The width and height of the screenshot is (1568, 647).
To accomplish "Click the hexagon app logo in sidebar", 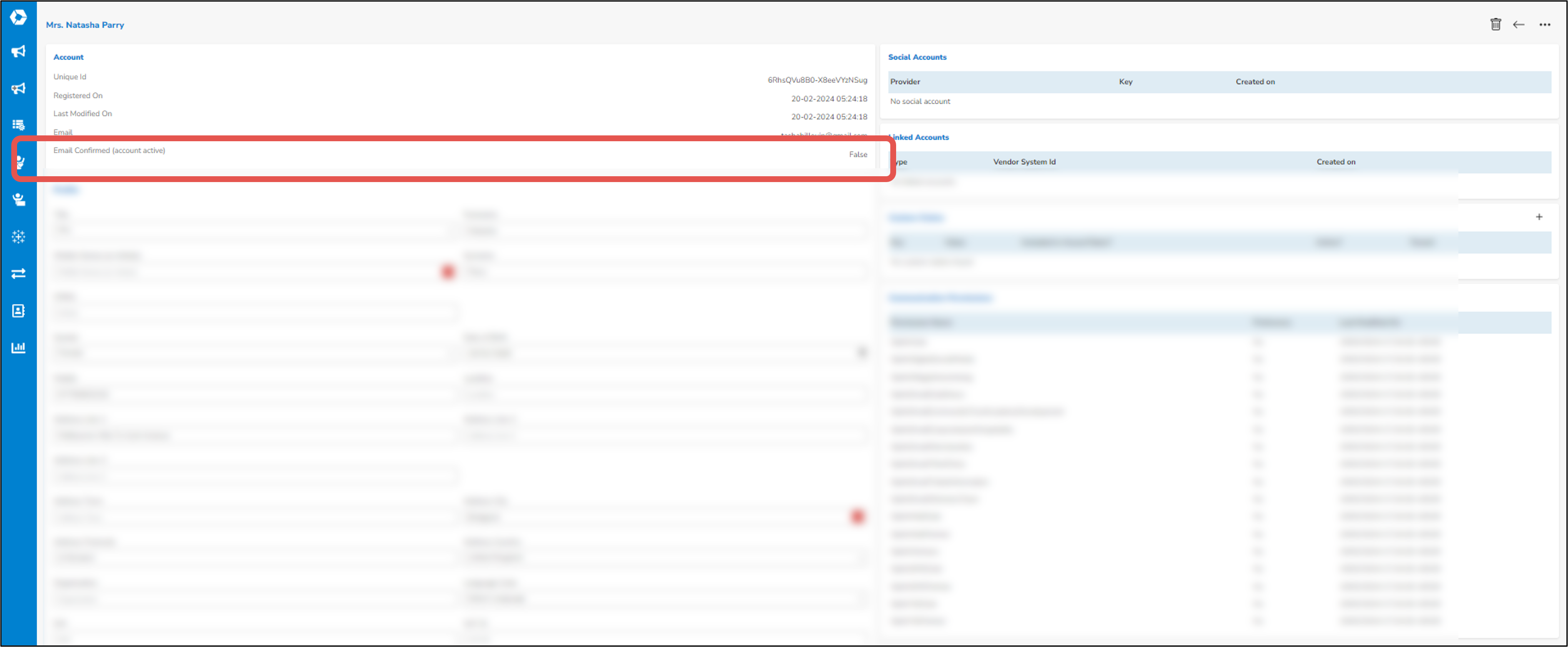I will coord(18,17).
